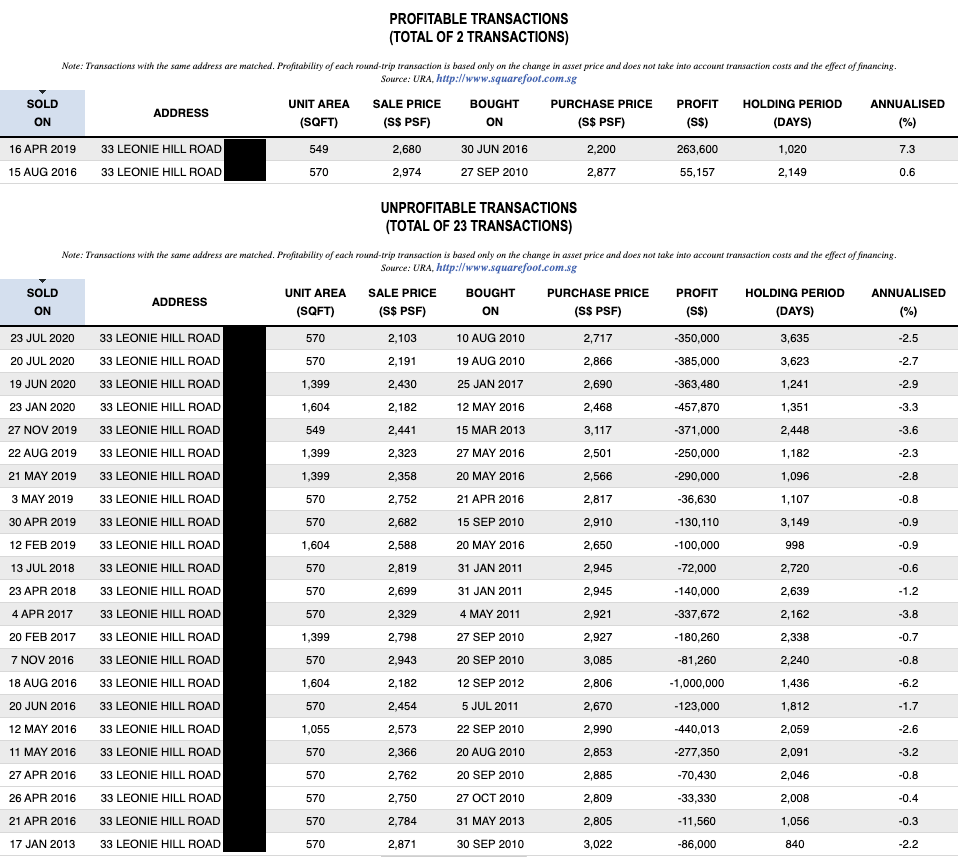
Task: Sort profitable table by SOLD ON header
Action: (42, 113)
